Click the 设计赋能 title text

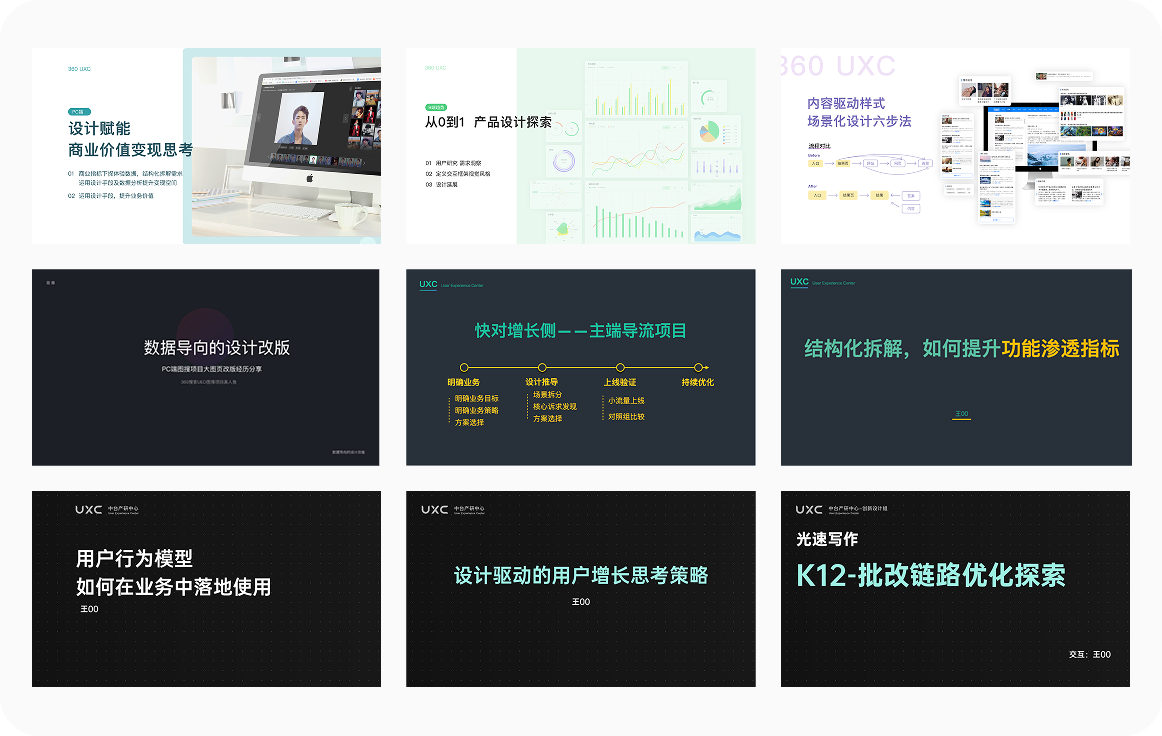[x=99, y=128]
